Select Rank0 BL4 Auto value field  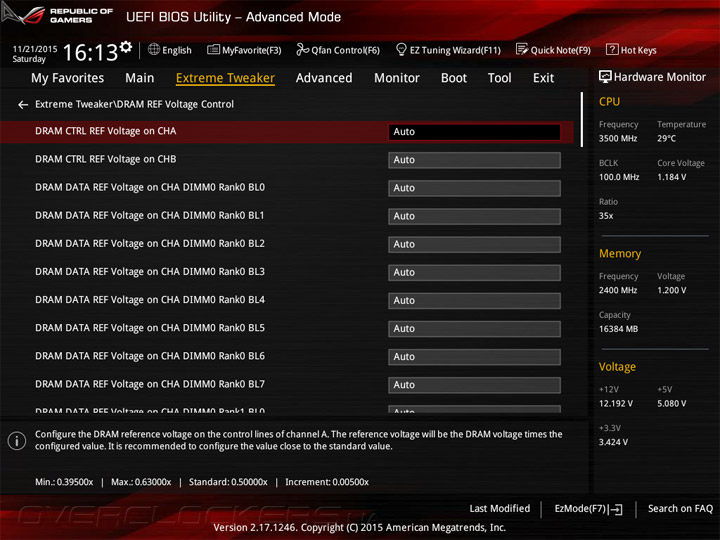474,301
